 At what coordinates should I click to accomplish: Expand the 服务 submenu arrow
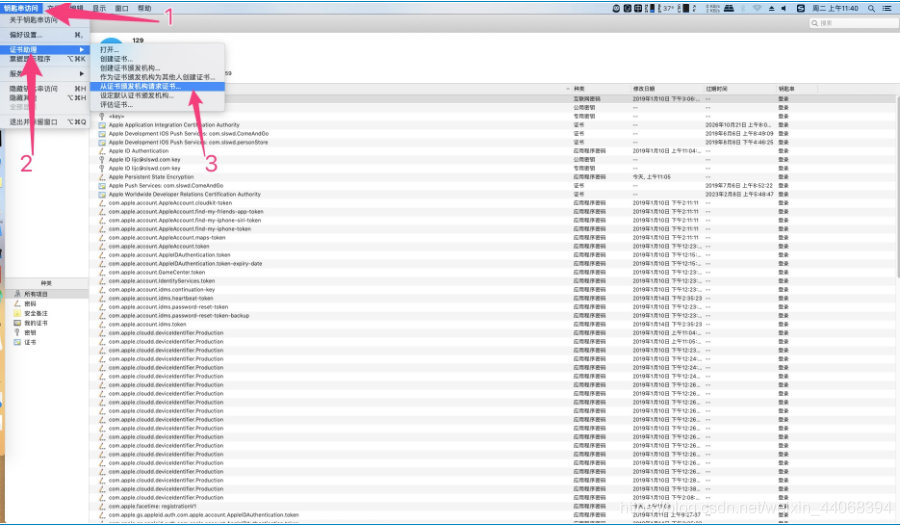pyautogui.click(x=82, y=74)
